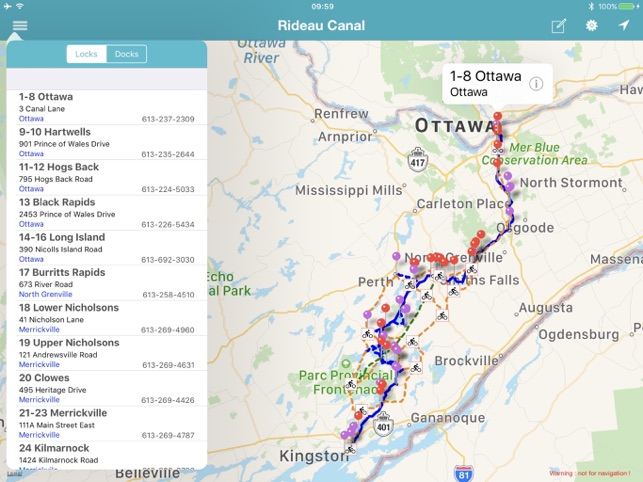Tap Highway 417 shield on map
Viewport: 643px width, 482px height.
(417, 159)
